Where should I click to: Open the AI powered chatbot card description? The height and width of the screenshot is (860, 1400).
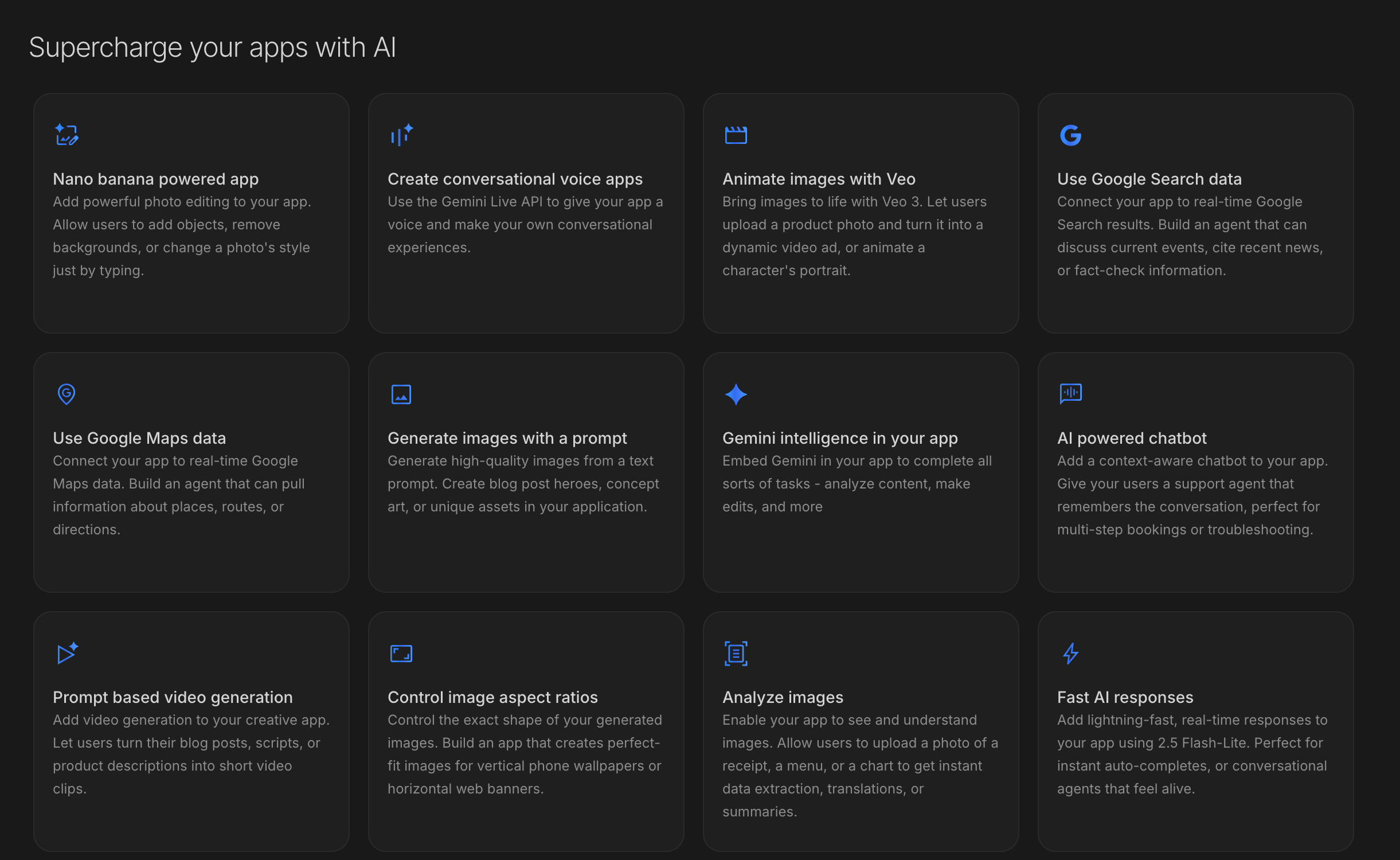coord(1192,495)
